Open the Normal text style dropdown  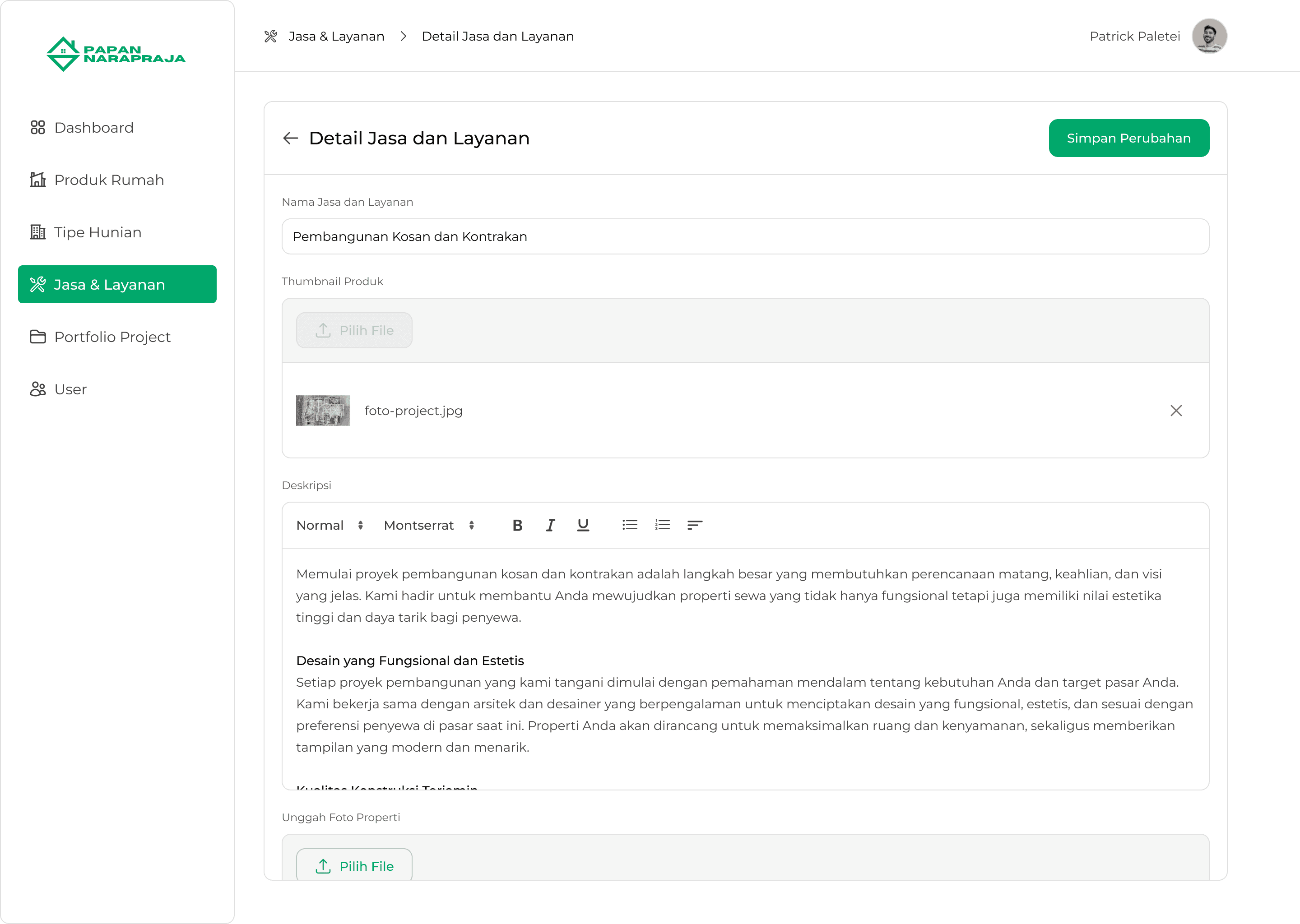coord(330,525)
